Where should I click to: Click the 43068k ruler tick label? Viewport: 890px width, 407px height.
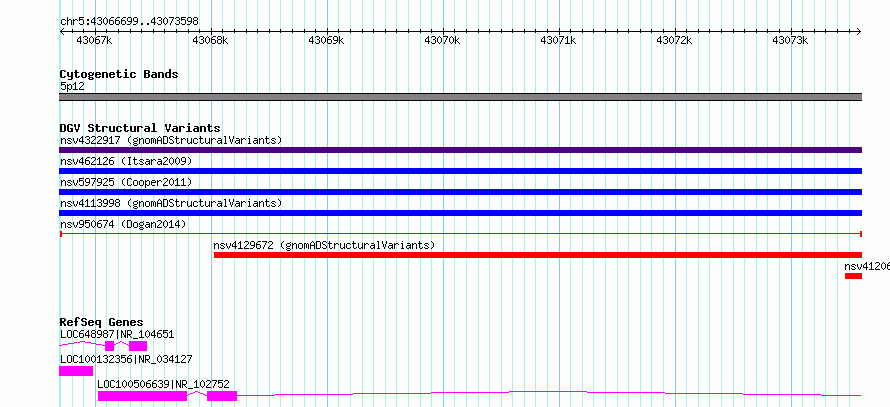[x=210, y=40]
